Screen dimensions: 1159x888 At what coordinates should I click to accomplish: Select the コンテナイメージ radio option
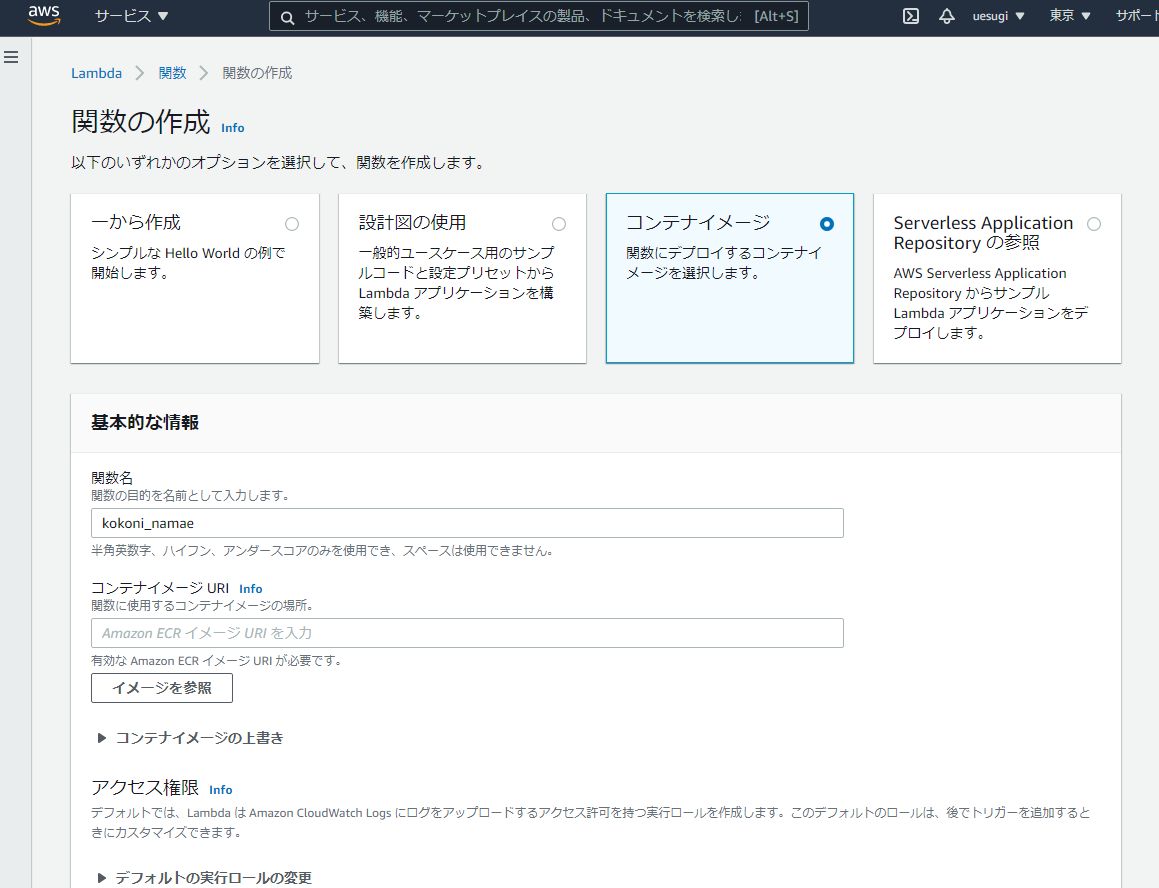[x=826, y=224]
